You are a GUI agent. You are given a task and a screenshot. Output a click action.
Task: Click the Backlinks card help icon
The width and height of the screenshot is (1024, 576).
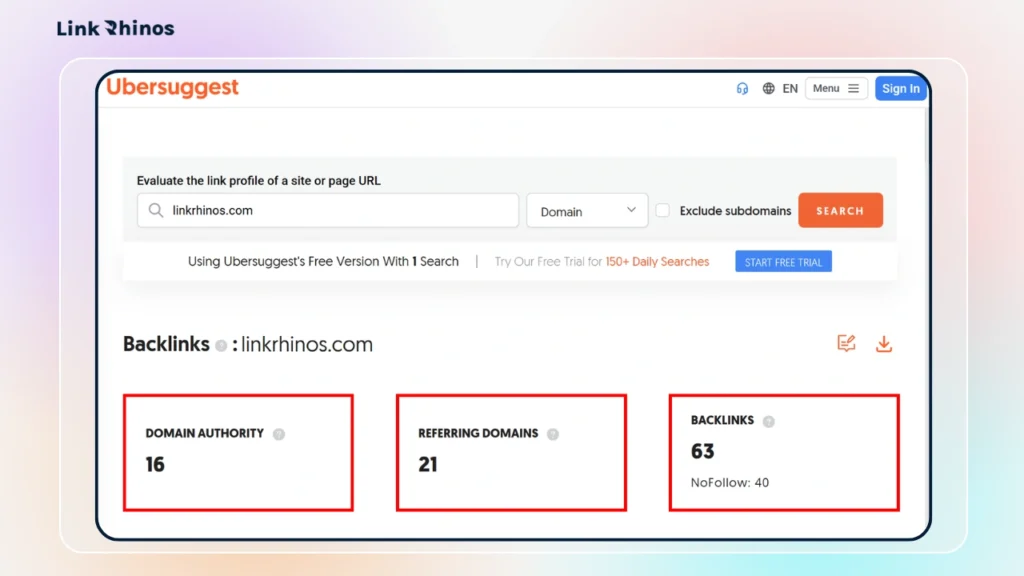pyautogui.click(x=769, y=421)
